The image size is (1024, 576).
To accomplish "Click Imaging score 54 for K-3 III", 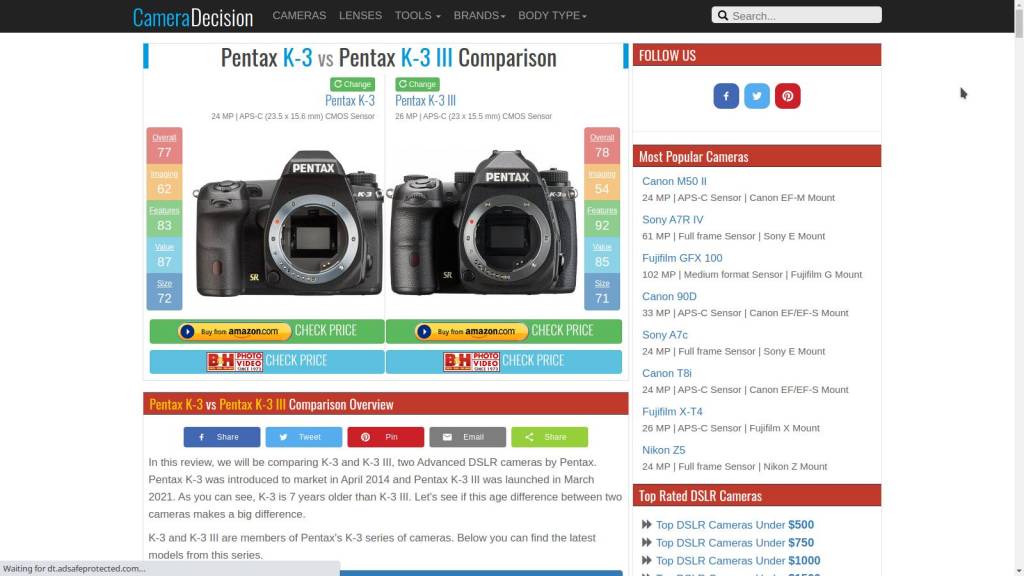I will point(601,182).
